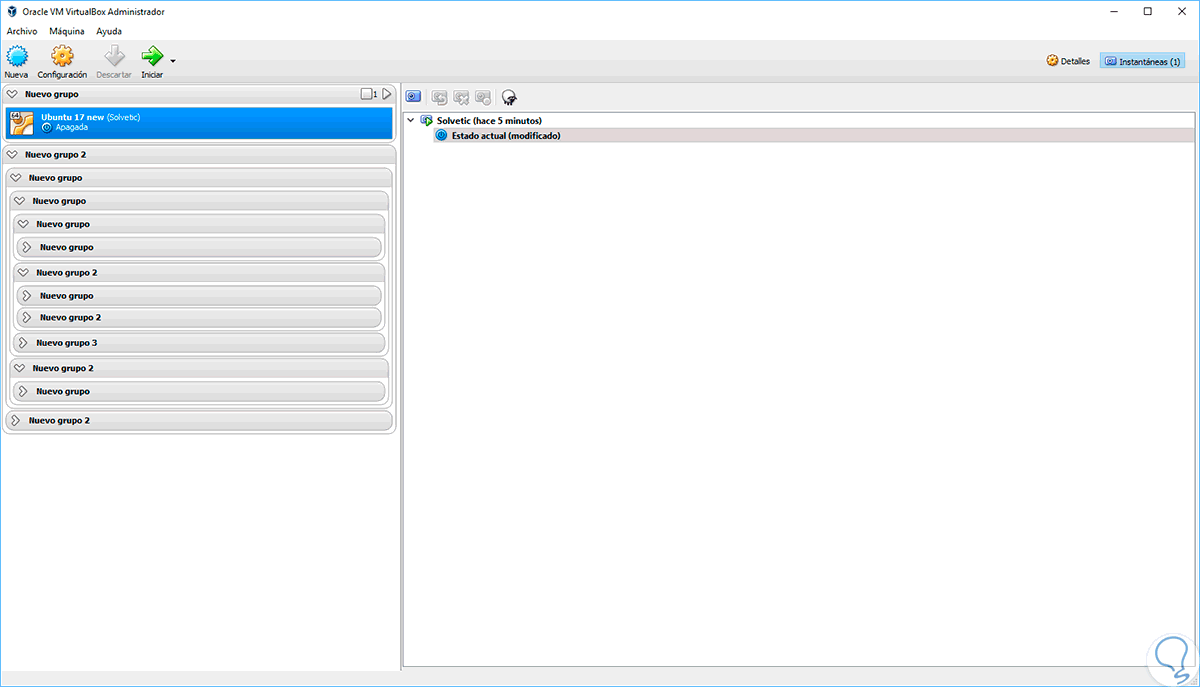Click the Nueva label under the toolbar icon
Screen dimensions: 1200x687
(x=16, y=75)
